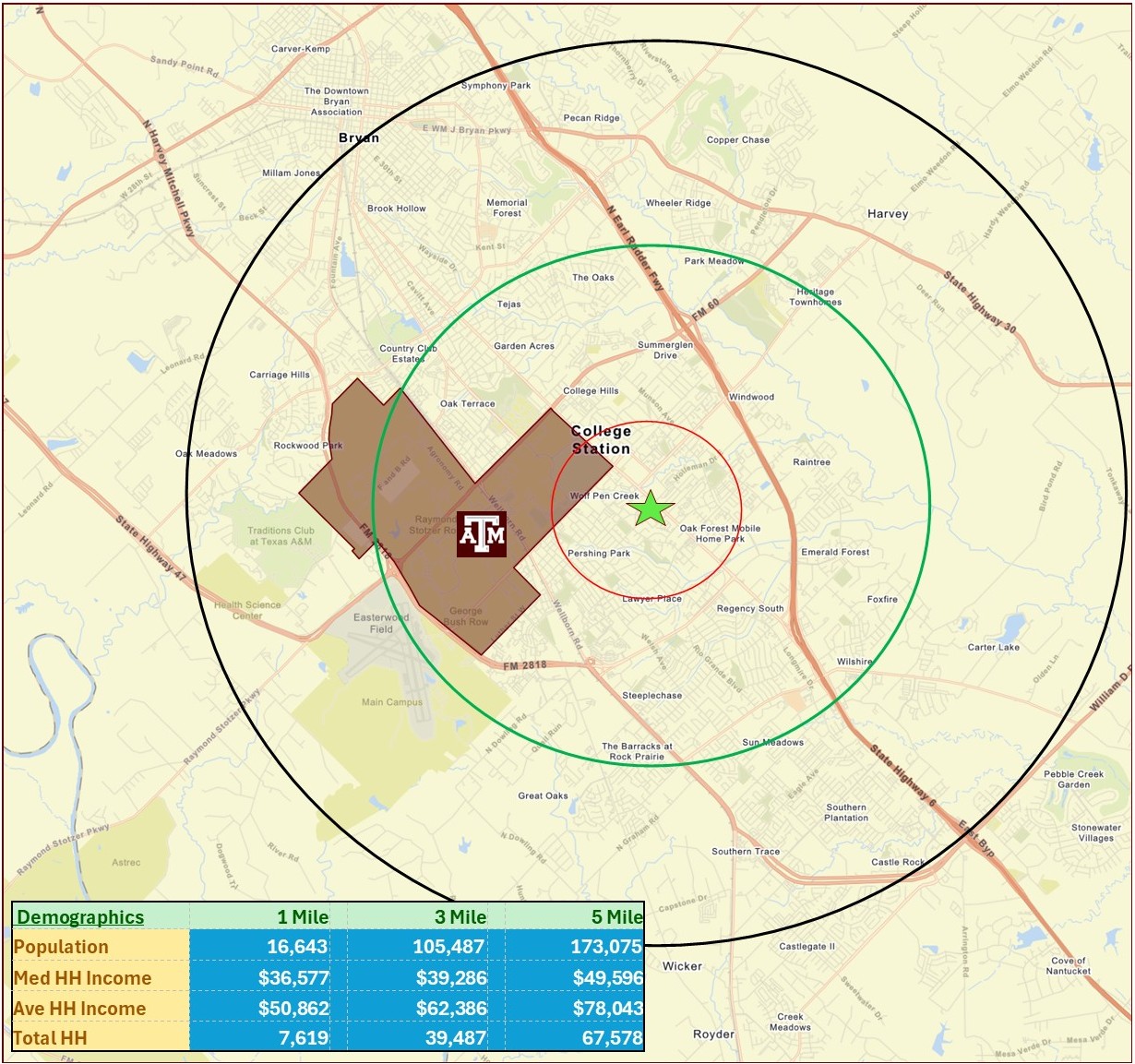Click the Wolf Pen Creek label
The height and width of the screenshot is (1064, 1135).
(x=604, y=496)
